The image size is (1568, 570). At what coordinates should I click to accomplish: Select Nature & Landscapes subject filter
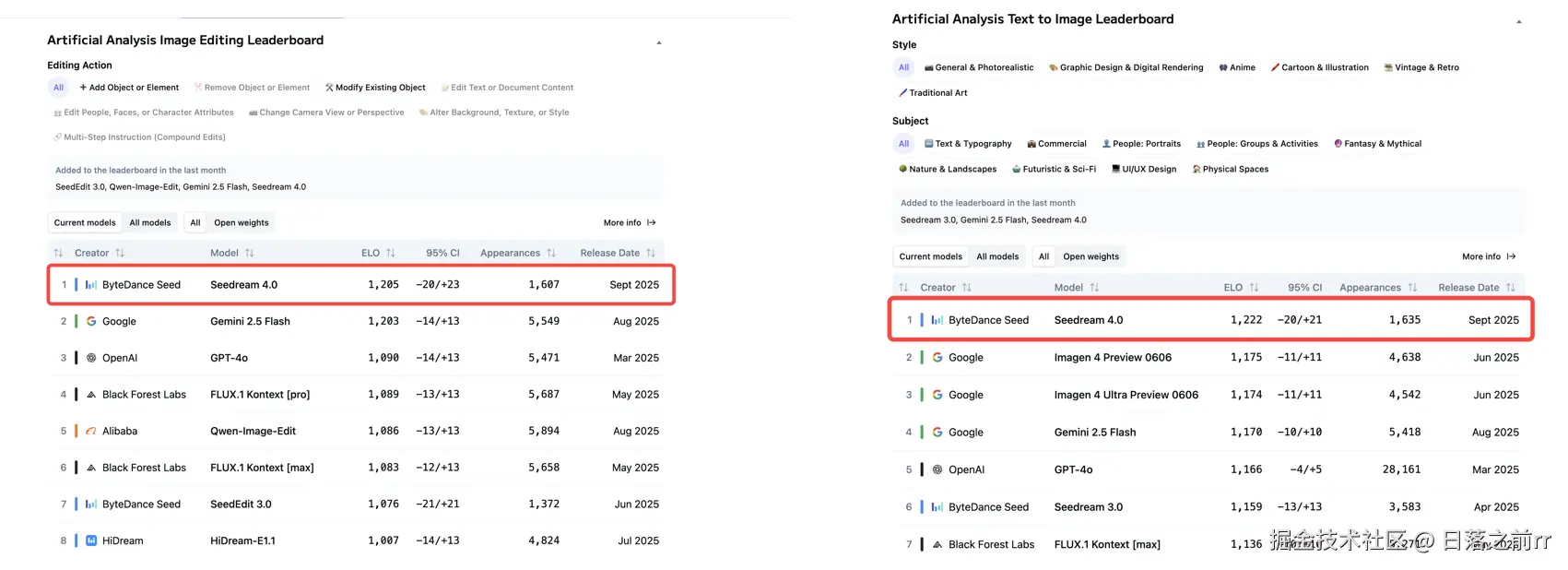(x=947, y=169)
